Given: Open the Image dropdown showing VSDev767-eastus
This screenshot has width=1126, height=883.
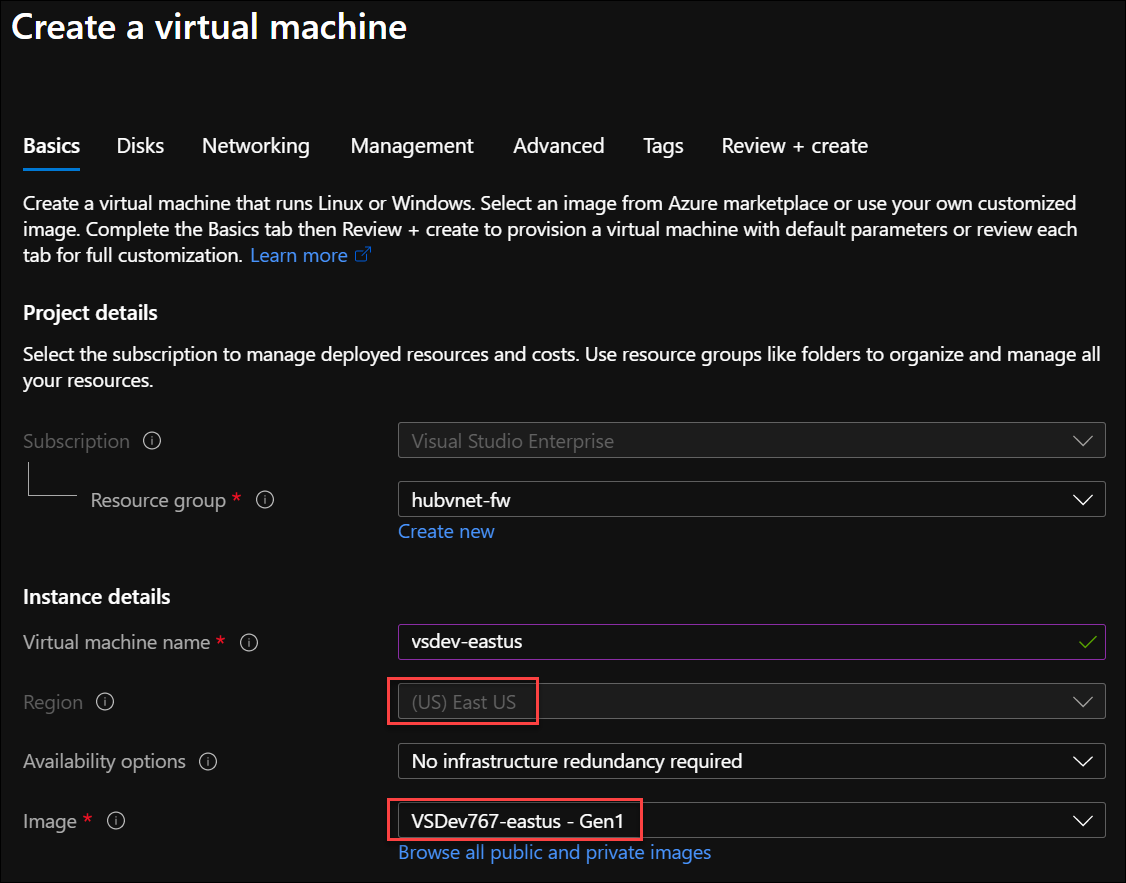Looking at the screenshot, I should coord(751,821).
